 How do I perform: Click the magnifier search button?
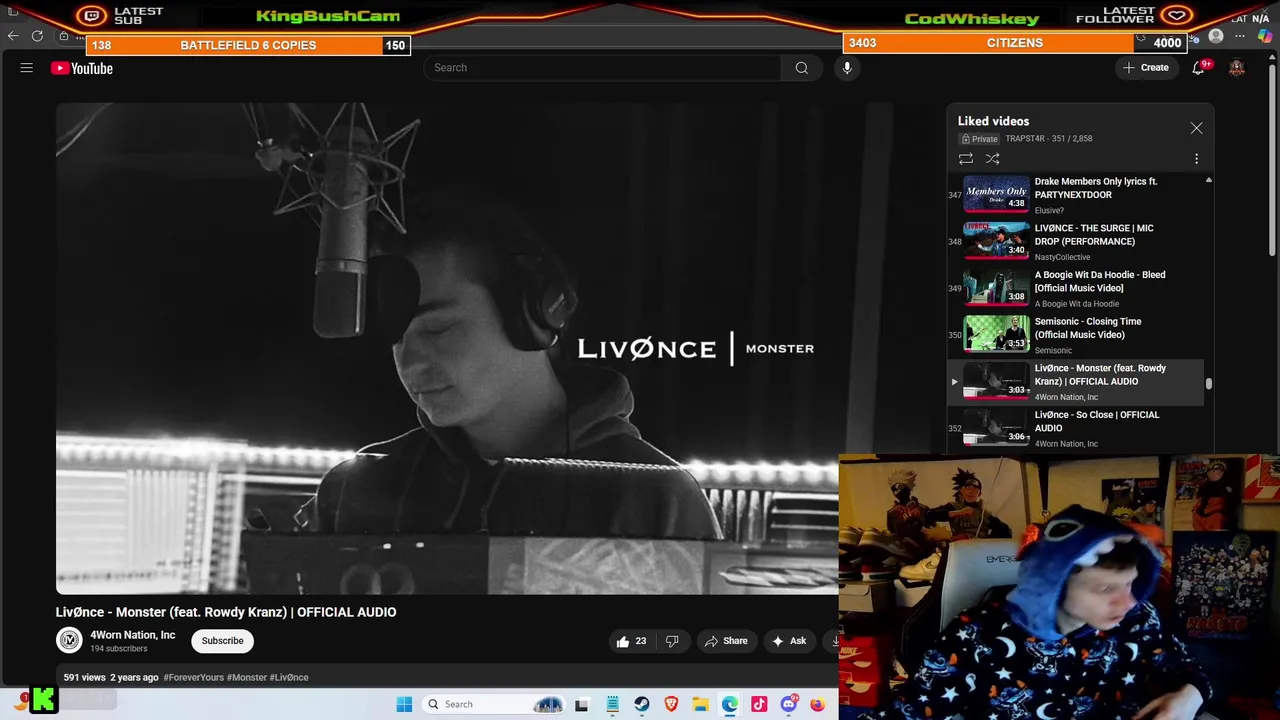click(x=801, y=68)
